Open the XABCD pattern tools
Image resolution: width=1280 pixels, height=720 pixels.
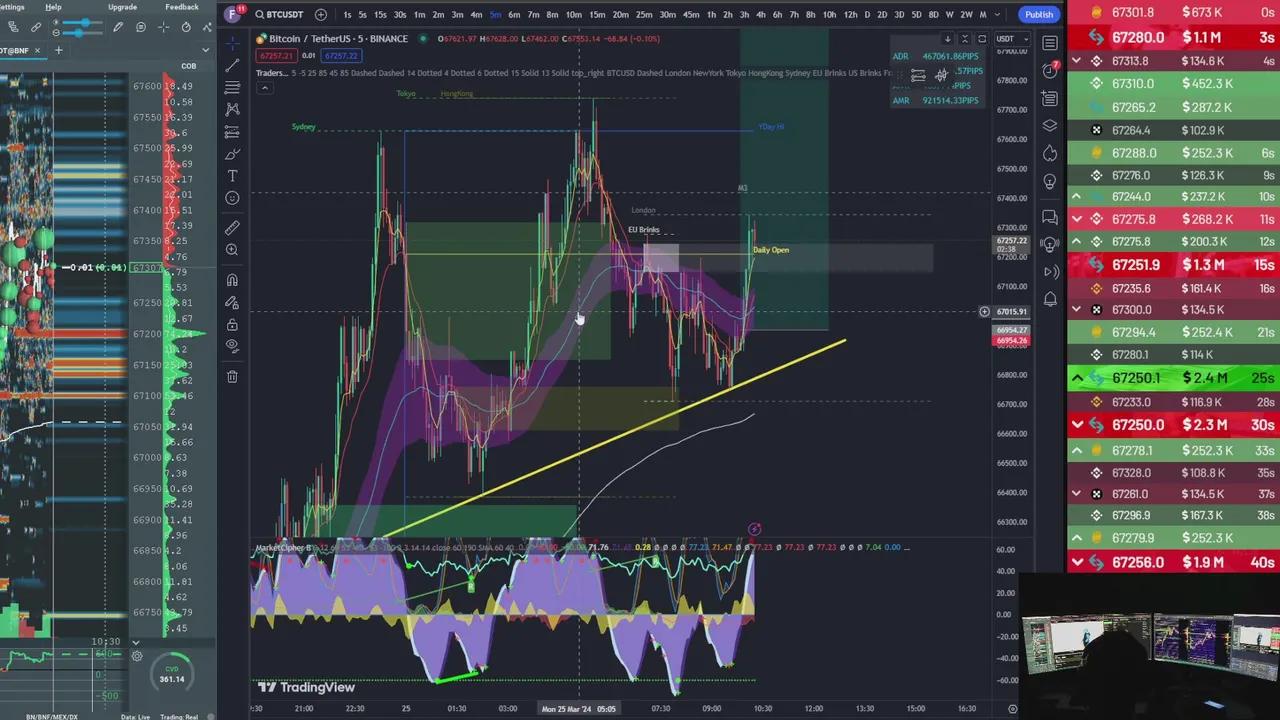(x=232, y=109)
